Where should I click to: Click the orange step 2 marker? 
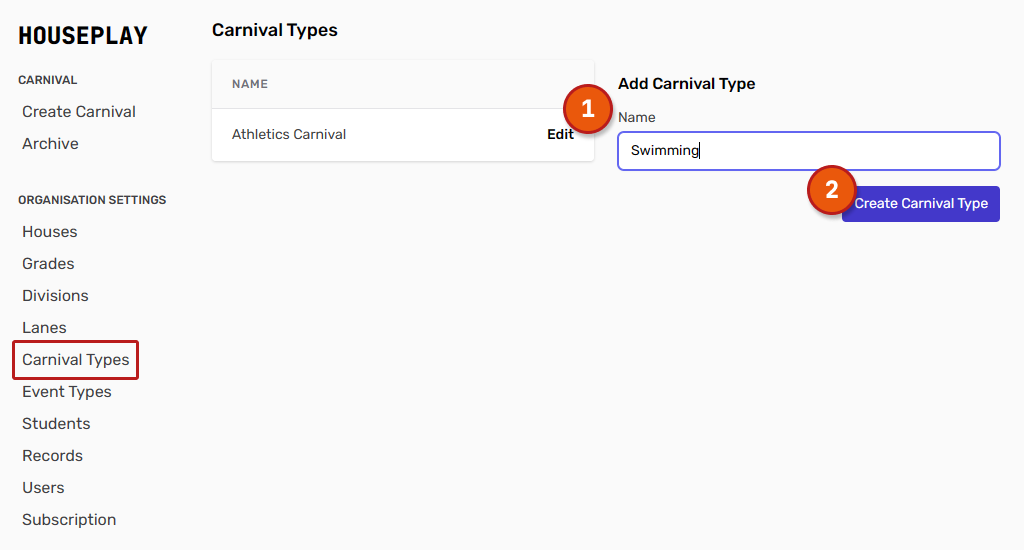[x=831, y=190]
